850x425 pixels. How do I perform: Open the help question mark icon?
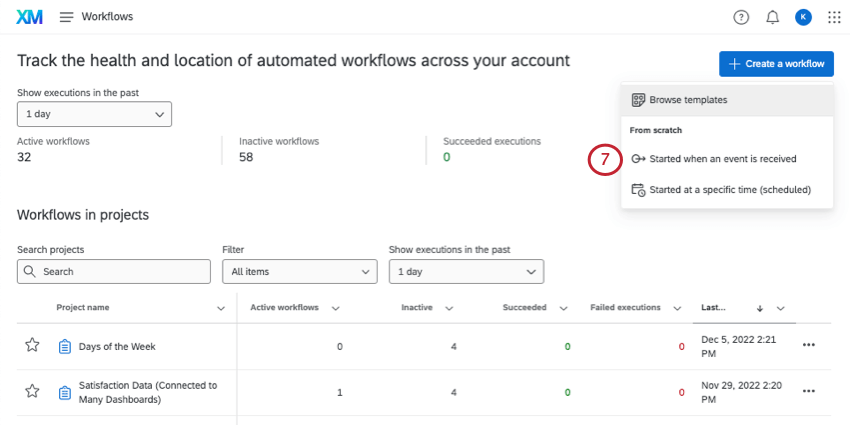tap(740, 17)
